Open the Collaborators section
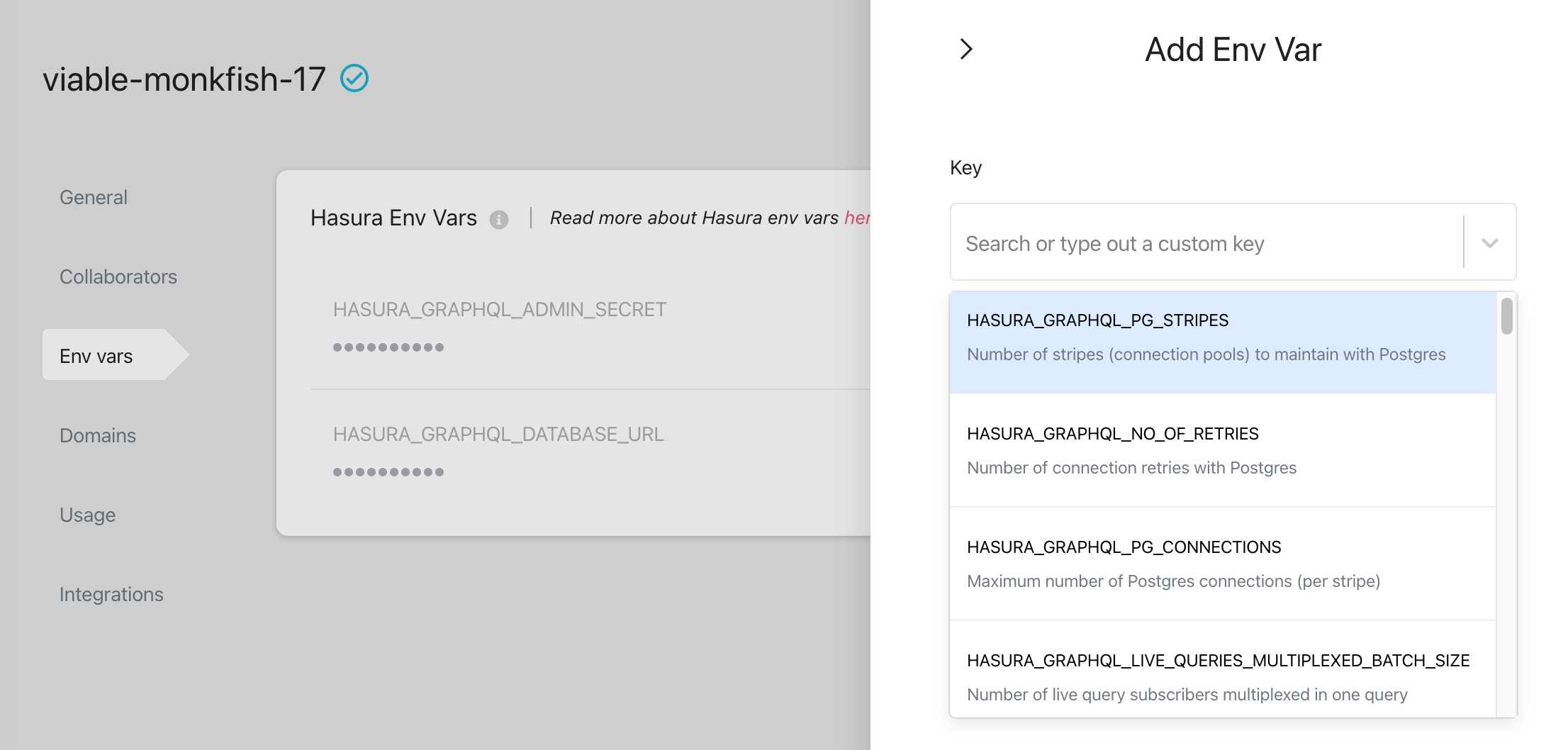 pos(118,276)
